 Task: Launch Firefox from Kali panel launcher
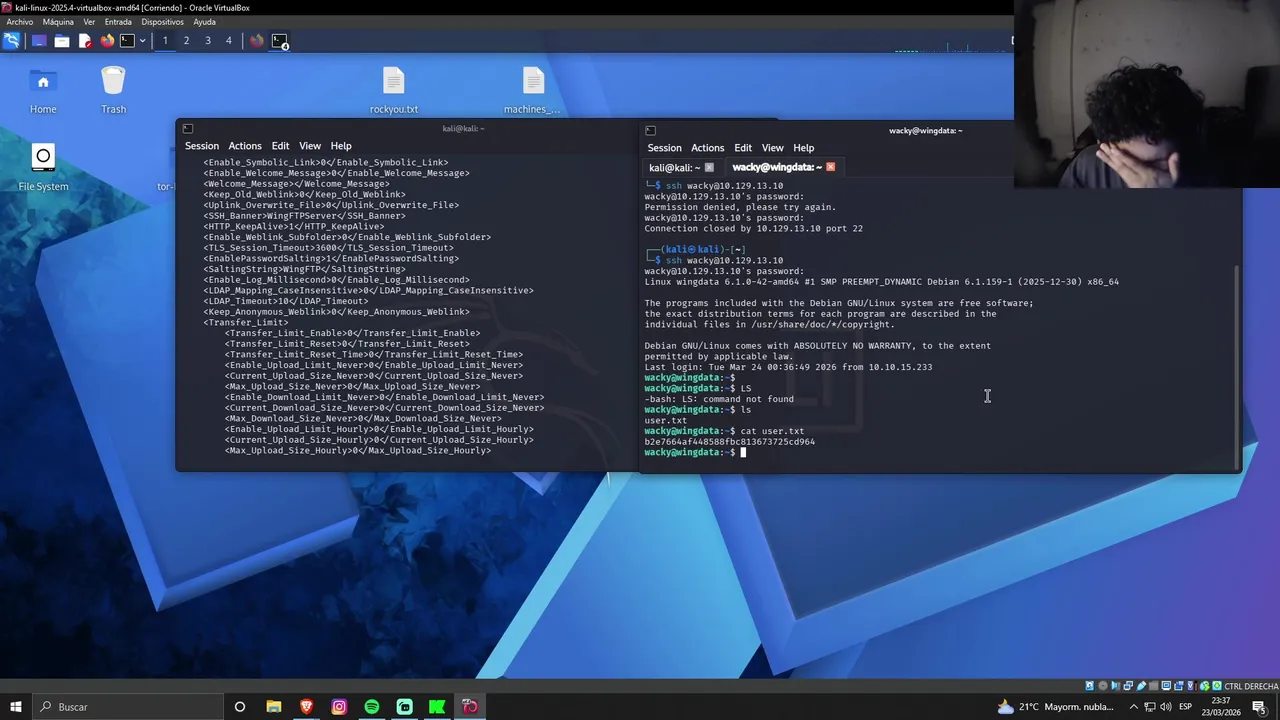(107, 41)
